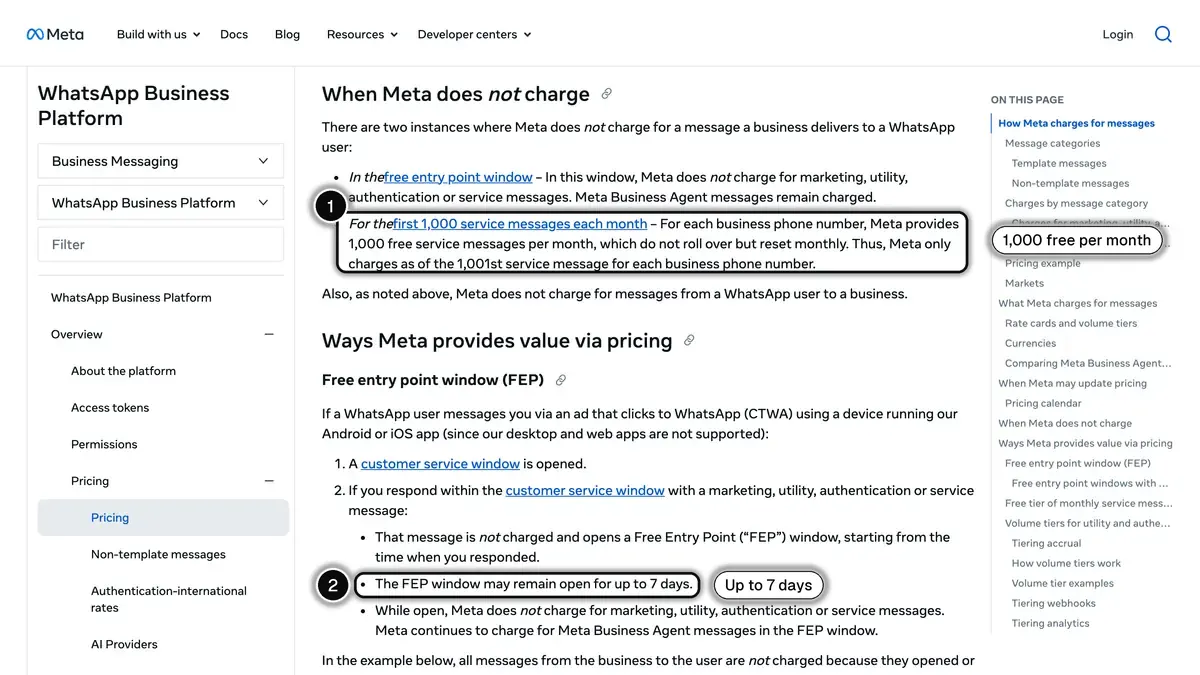Viewport: 1200px width, 675px height.
Task: Open 'Access tokens' sidebar page
Action: pos(110,408)
